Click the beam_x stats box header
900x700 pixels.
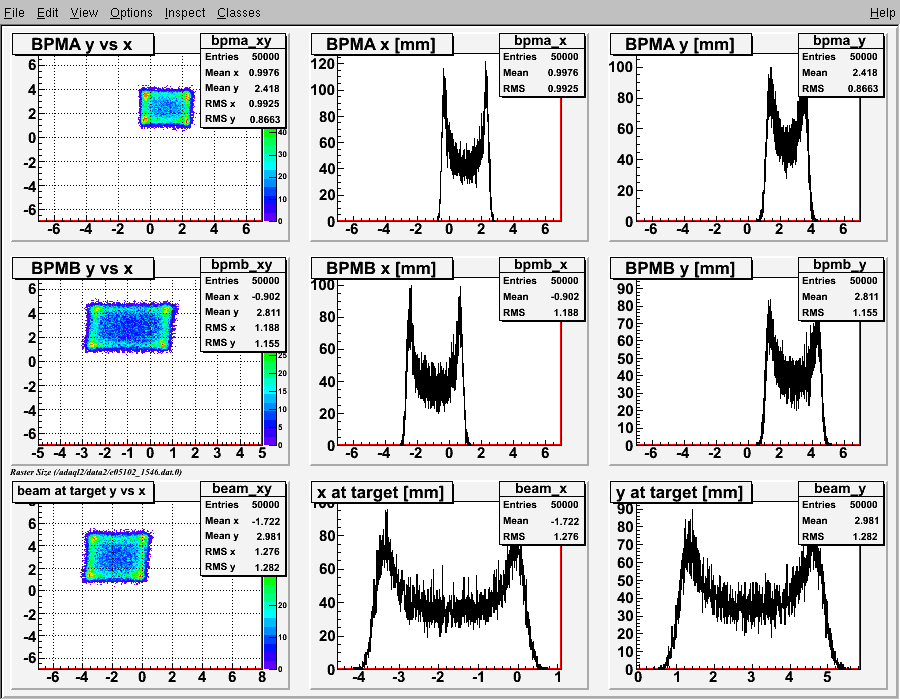[542, 488]
